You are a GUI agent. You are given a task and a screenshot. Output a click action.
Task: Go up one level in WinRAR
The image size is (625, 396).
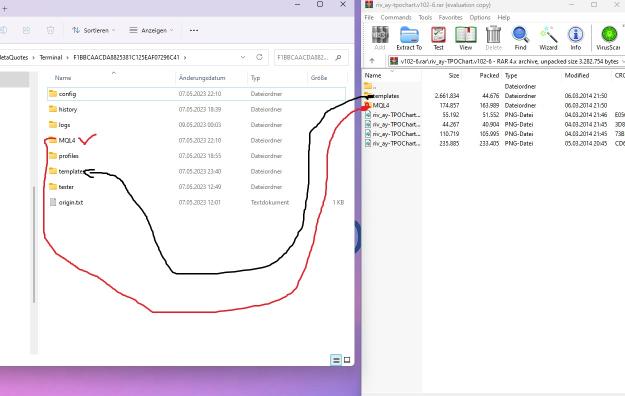372,61
